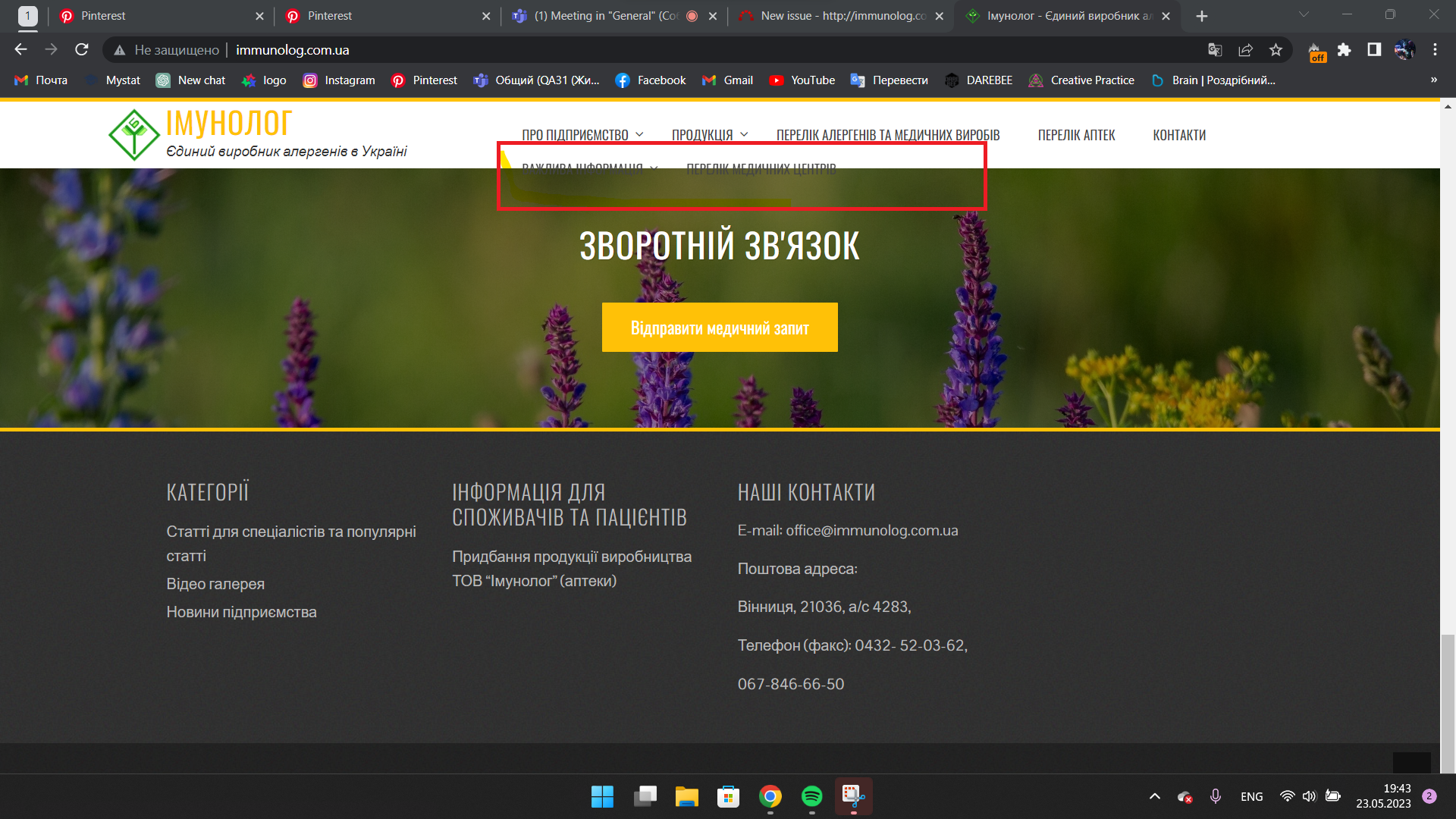Open Windows Start menu
1456x819 pixels.
[602, 796]
